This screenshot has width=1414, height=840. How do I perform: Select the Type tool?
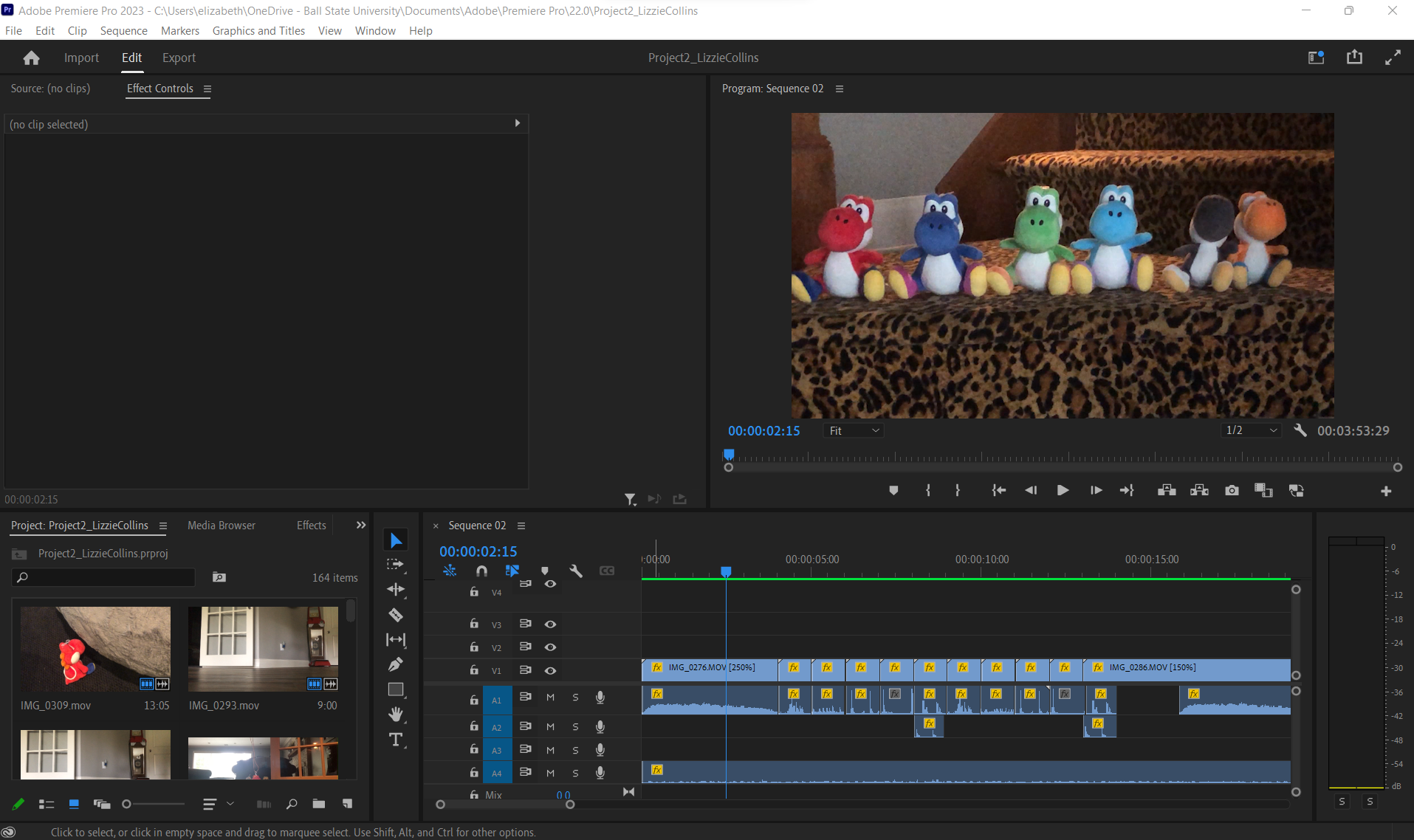point(396,740)
